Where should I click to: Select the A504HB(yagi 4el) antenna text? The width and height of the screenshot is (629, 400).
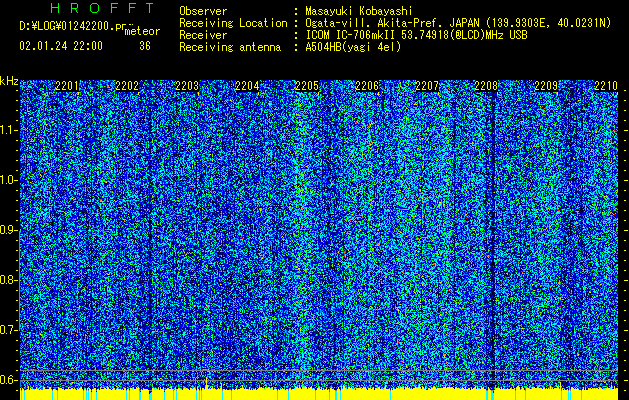click(x=353, y=47)
